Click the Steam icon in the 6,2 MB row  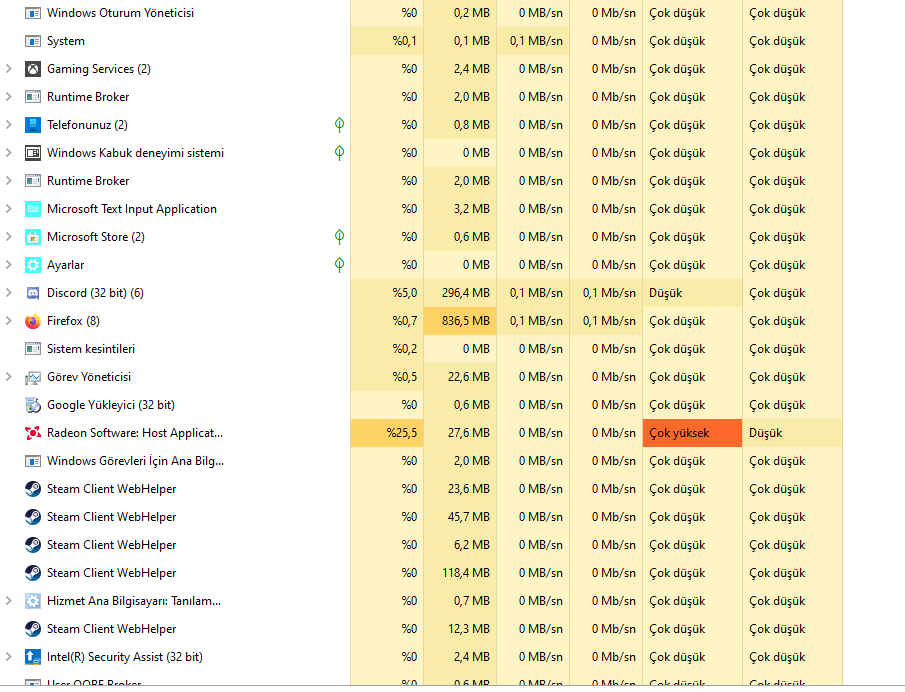[x=33, y=545]
